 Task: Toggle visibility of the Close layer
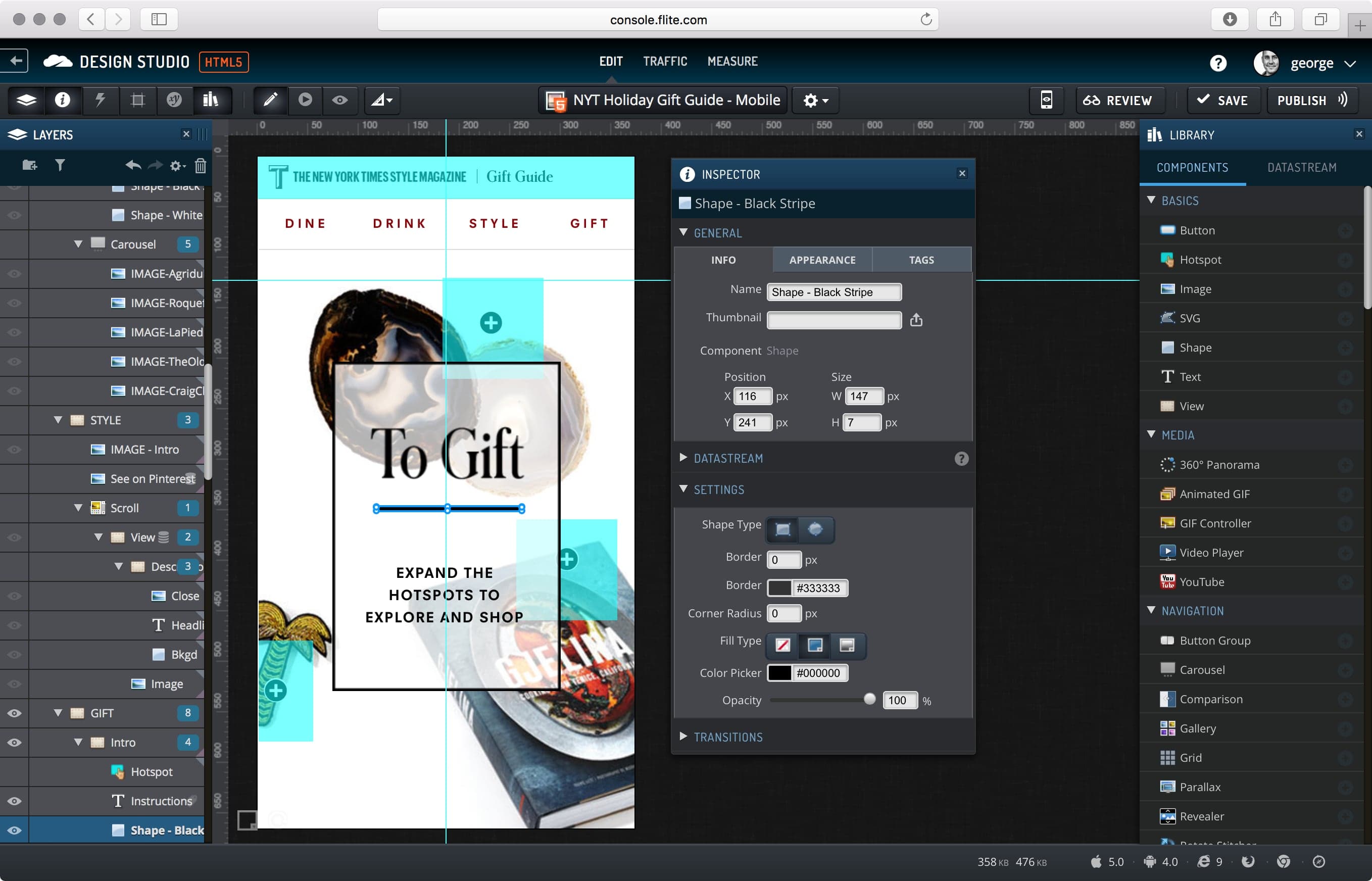(14, 596)
